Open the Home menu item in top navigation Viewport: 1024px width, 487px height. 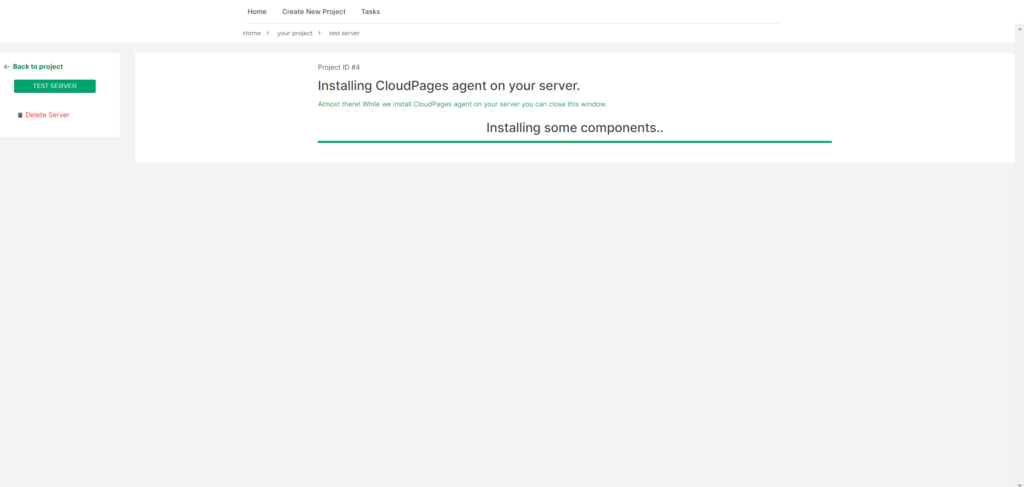[257, 12]
